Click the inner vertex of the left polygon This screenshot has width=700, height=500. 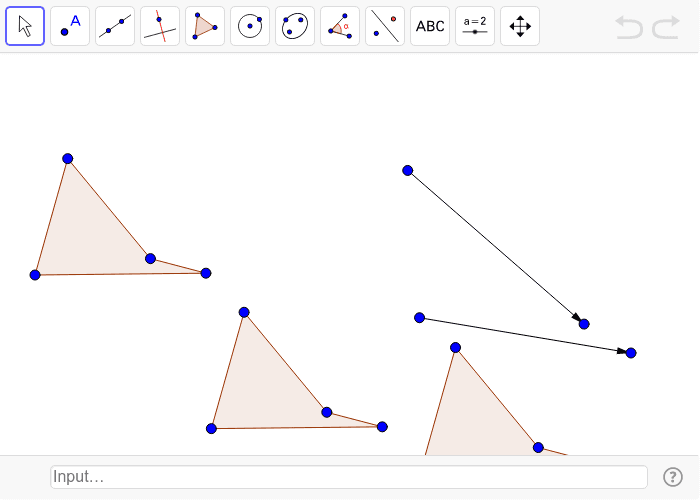point(150,258)
